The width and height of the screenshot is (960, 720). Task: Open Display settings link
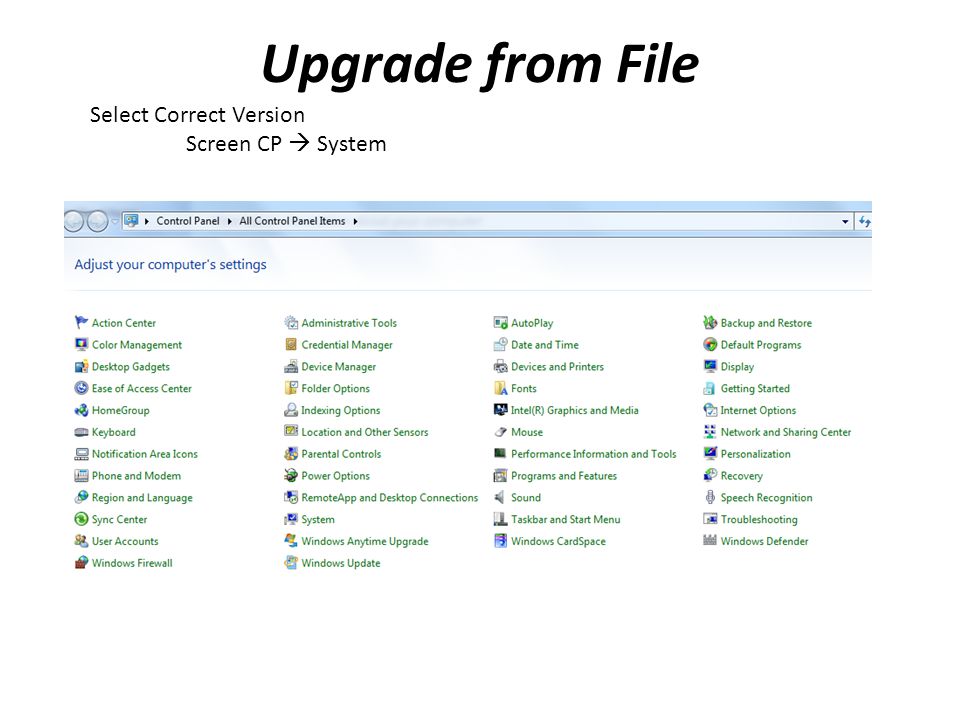(x=737, y=367)
